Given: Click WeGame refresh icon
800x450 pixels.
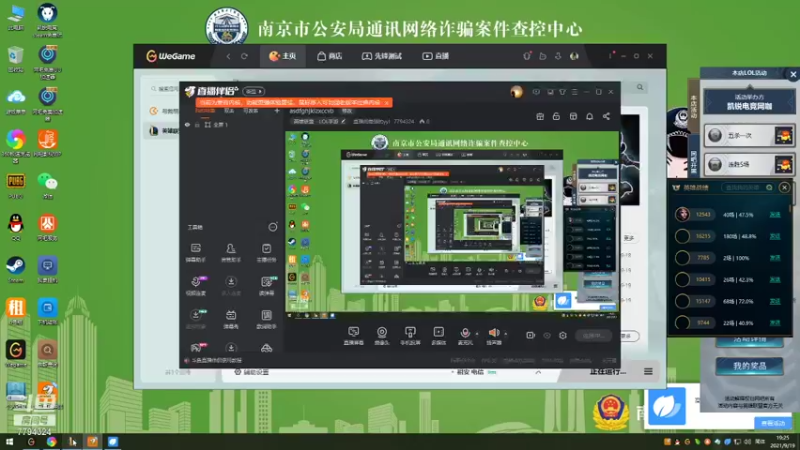Looking at the screenshot, I should (x=244, y=56).
